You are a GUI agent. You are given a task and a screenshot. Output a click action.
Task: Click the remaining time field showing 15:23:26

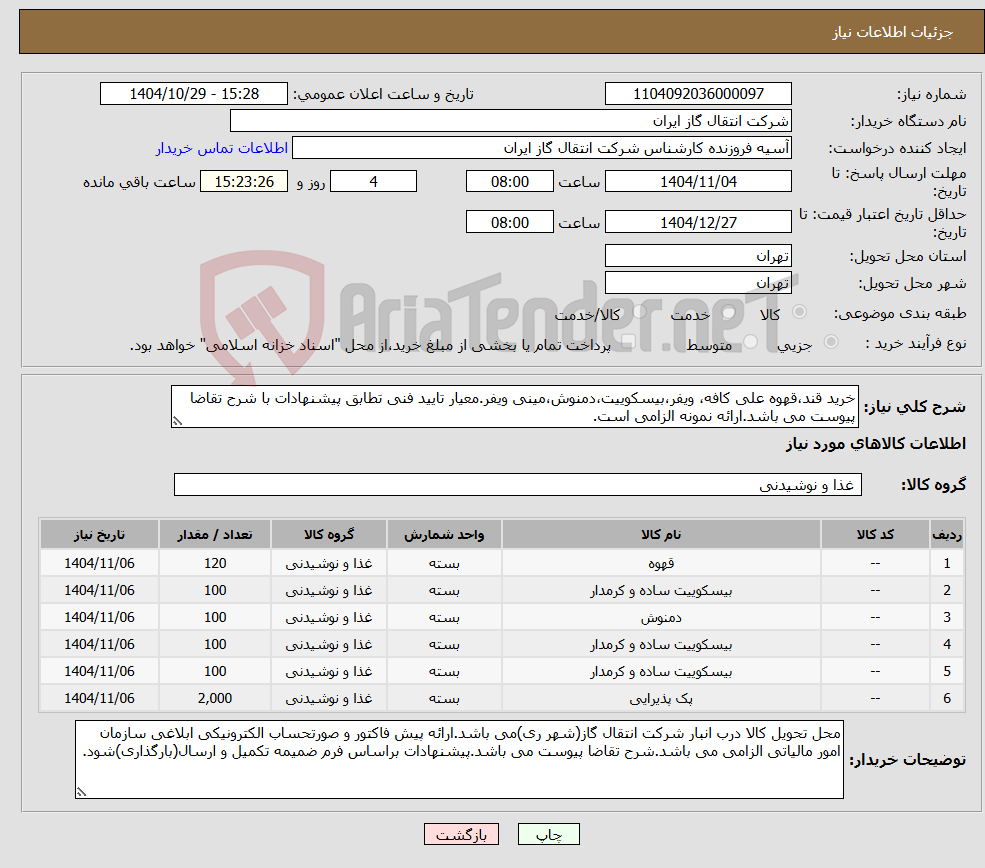pyautogui.click(x=243, y=181)
